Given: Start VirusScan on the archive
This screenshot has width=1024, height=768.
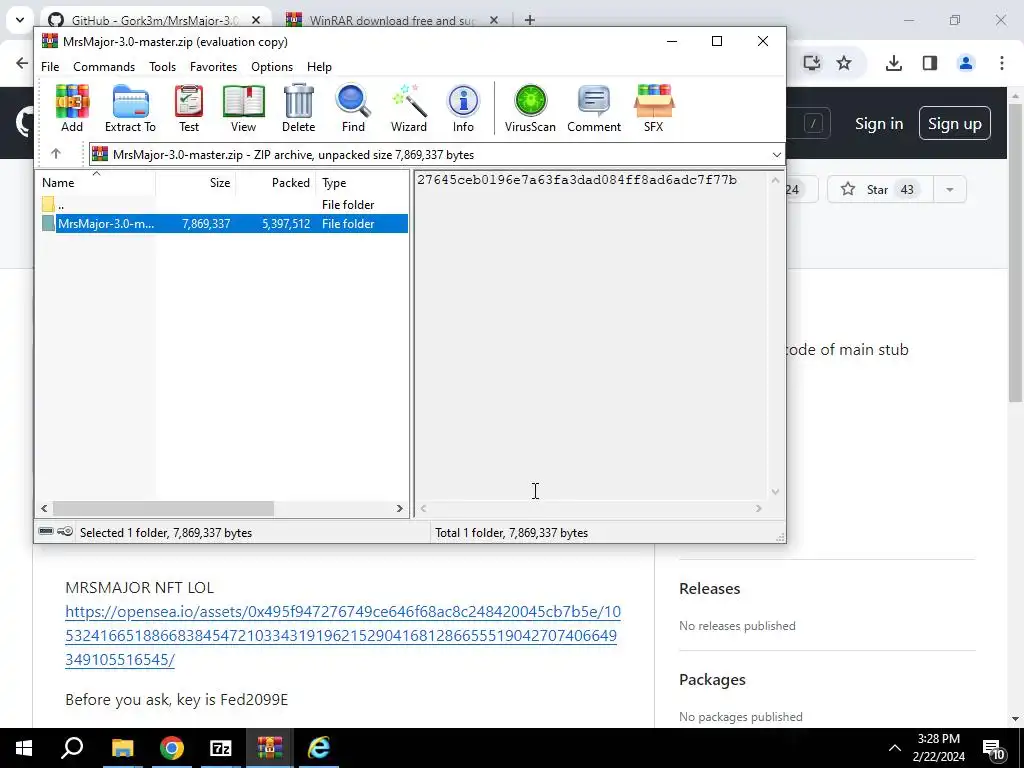Looking at the screenshot, I should point(530,108).
